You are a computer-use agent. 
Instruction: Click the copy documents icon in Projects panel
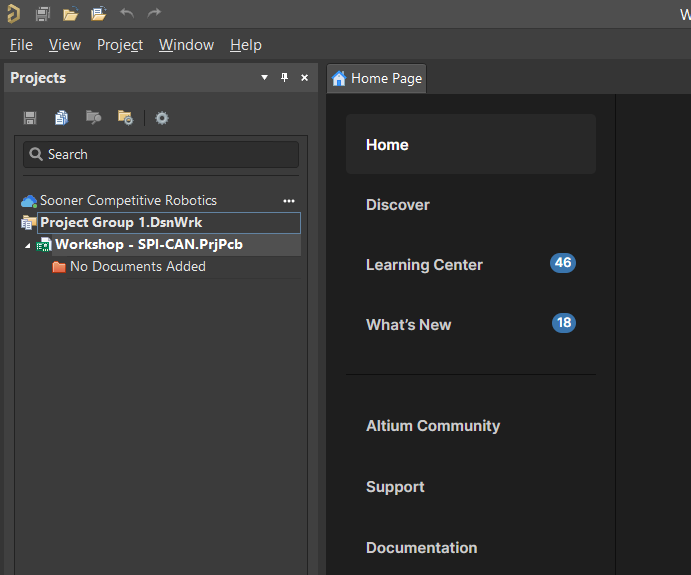click(x=61, y=118)
